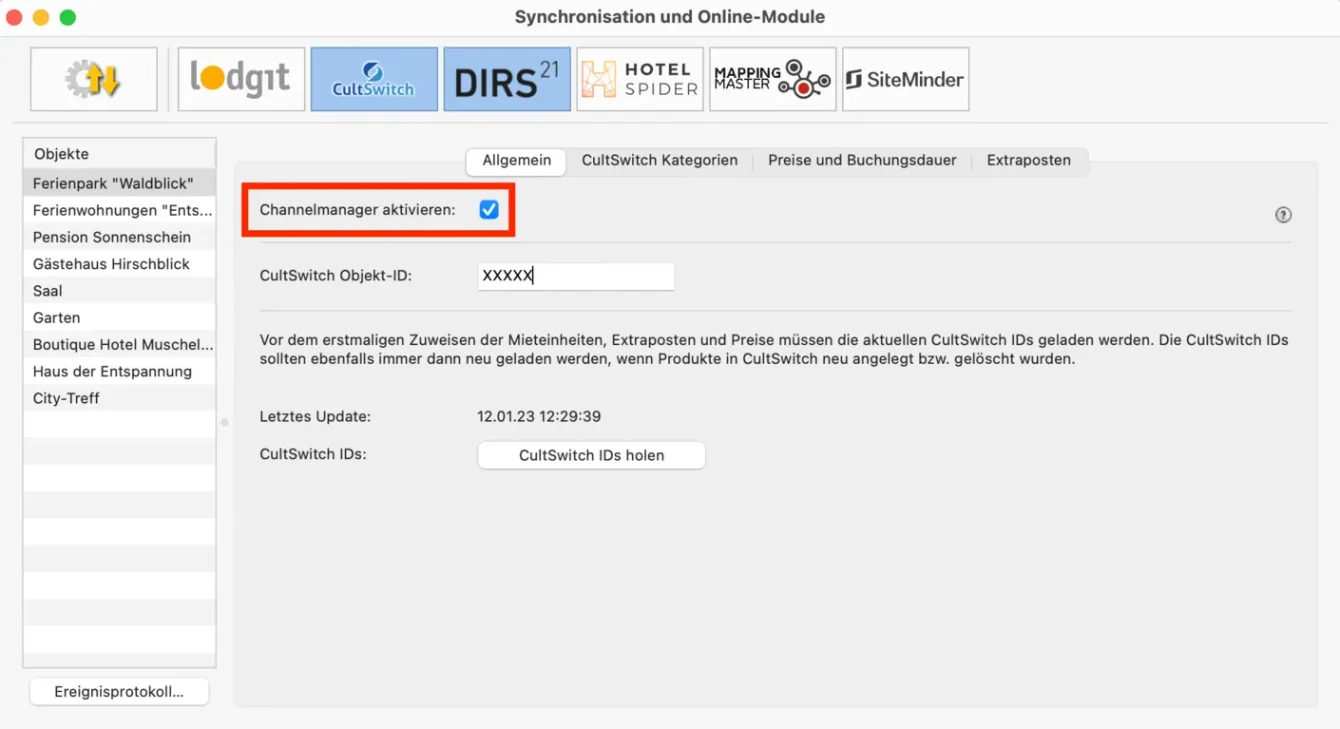The image size is (1340, 729).
Task: Minimize the window with yellow button
Action: (x=41, y=17)
